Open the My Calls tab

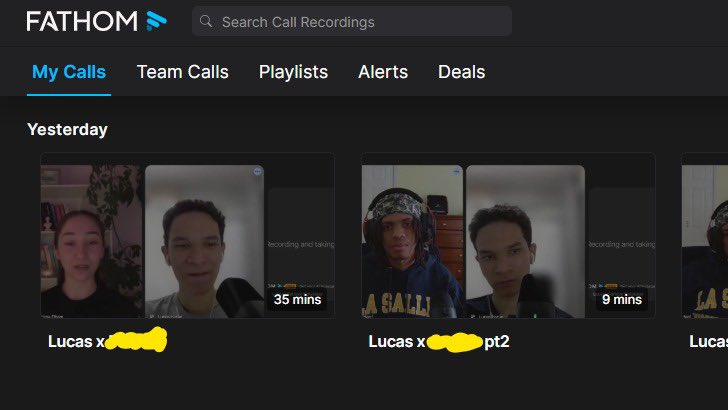[x=69, y=72]
